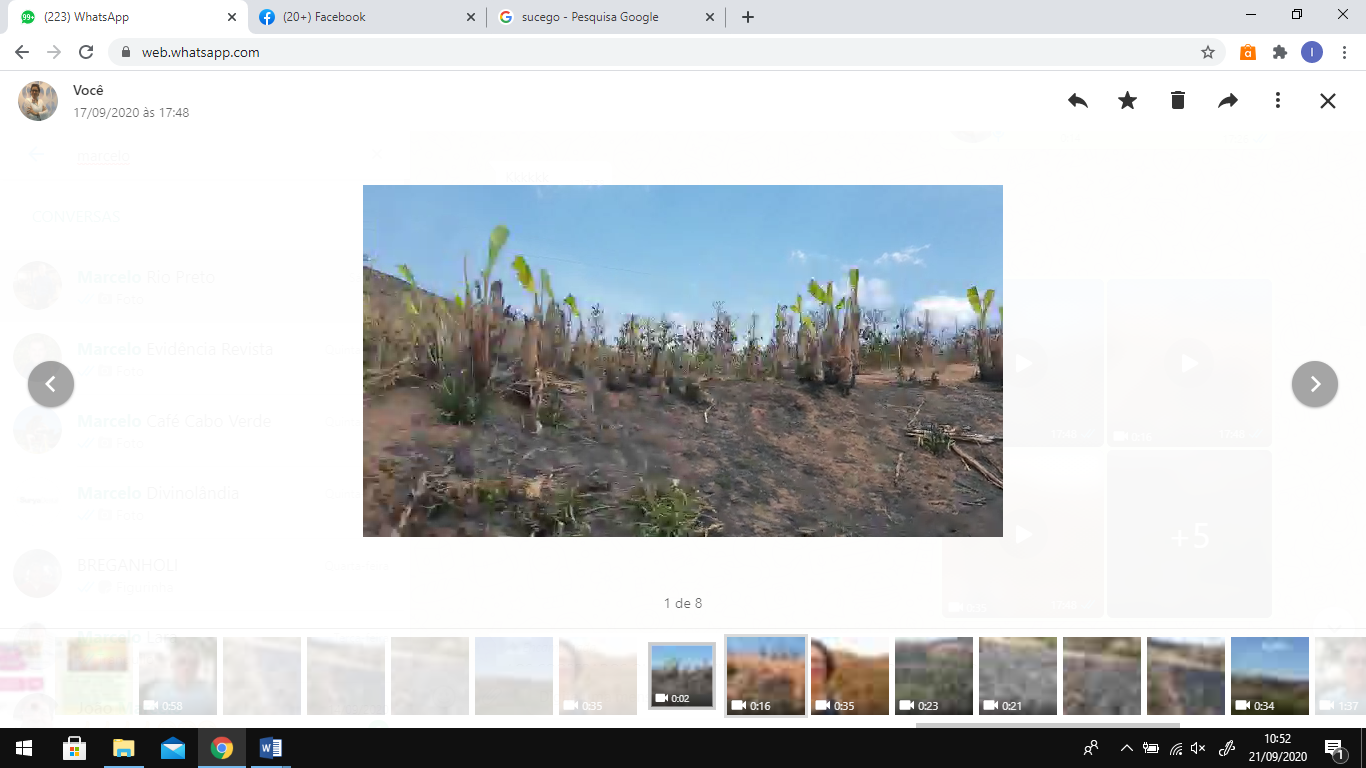The height and width of the screenshot is (768, 1366).
Task: Open Word from the taskbar
Action: [270, 748]
